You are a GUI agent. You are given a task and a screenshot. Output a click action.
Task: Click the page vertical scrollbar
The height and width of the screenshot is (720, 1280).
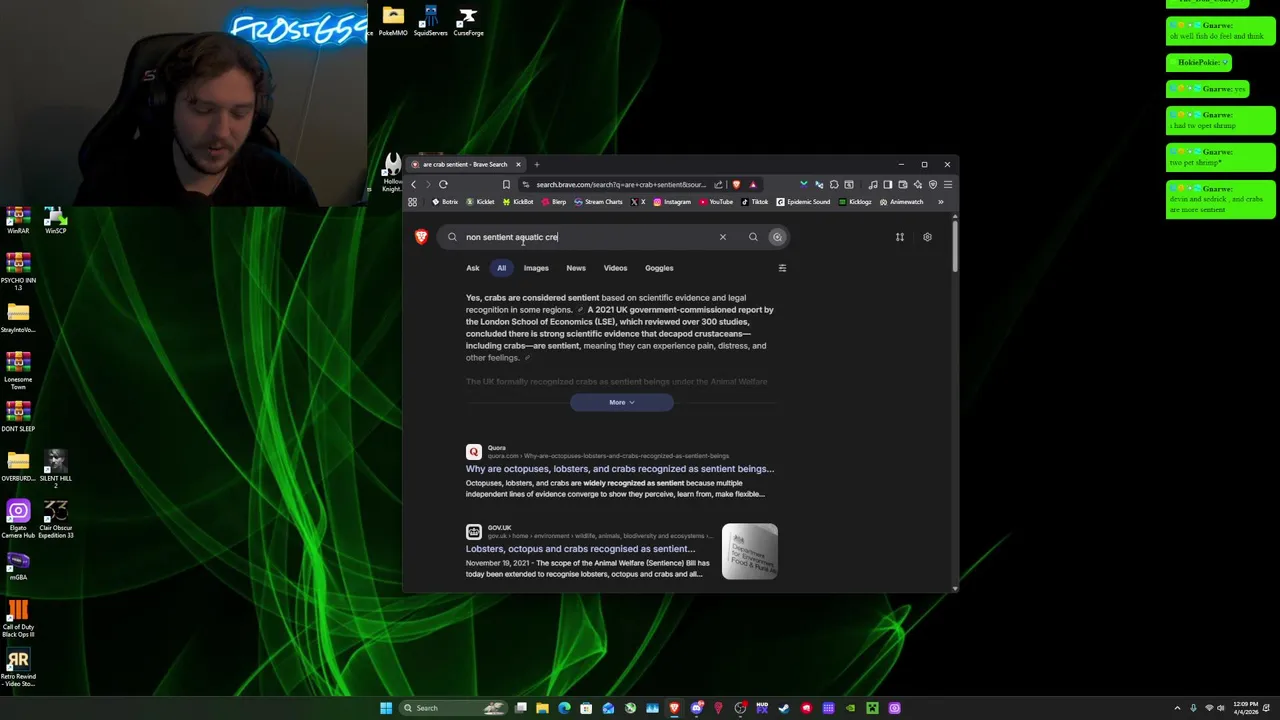coord(955,245)
